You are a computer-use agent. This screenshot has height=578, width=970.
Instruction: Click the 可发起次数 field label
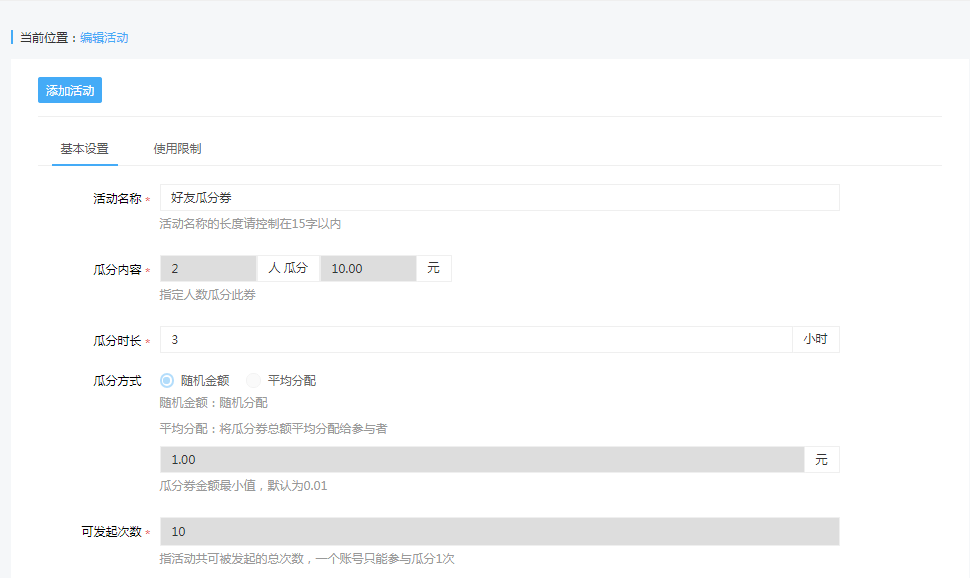coord(112,532)
